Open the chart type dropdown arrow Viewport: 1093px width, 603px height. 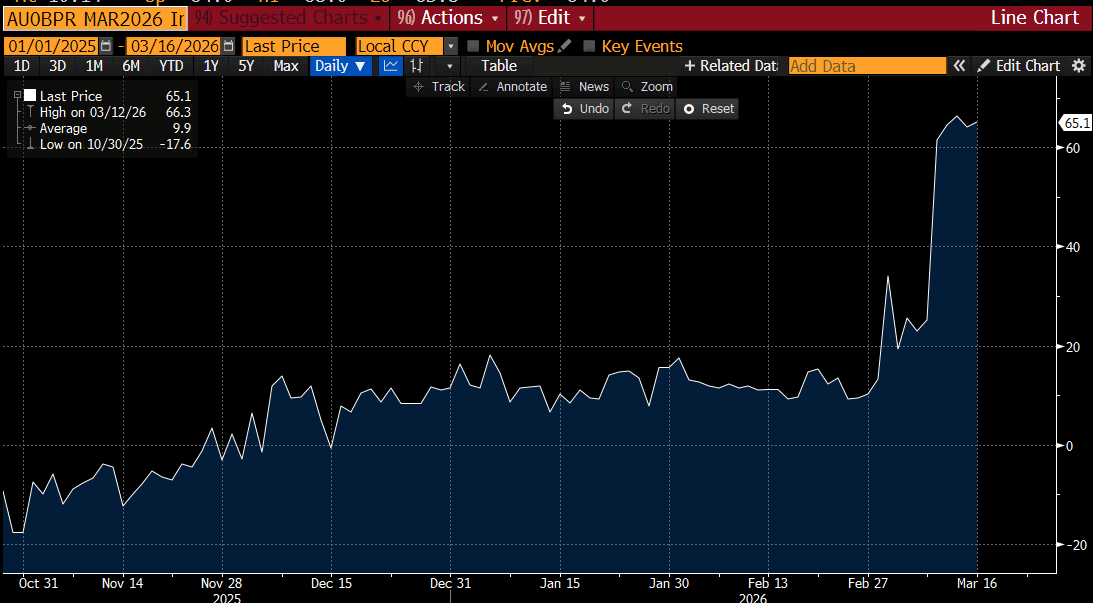pyautogui.click(x=452, y=66)
